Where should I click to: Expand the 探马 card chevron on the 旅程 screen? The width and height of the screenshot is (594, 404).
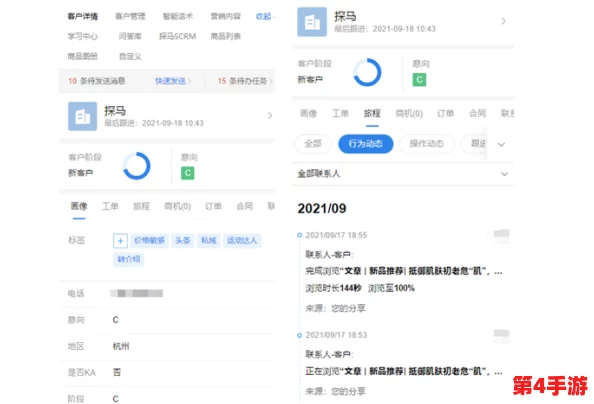(x=503, y=21)
